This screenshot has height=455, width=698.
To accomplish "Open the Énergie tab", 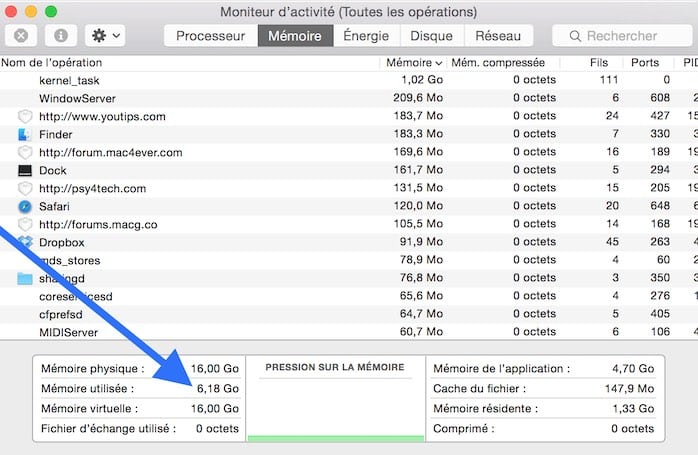I will pyautogui.click(x=366, y=36).
